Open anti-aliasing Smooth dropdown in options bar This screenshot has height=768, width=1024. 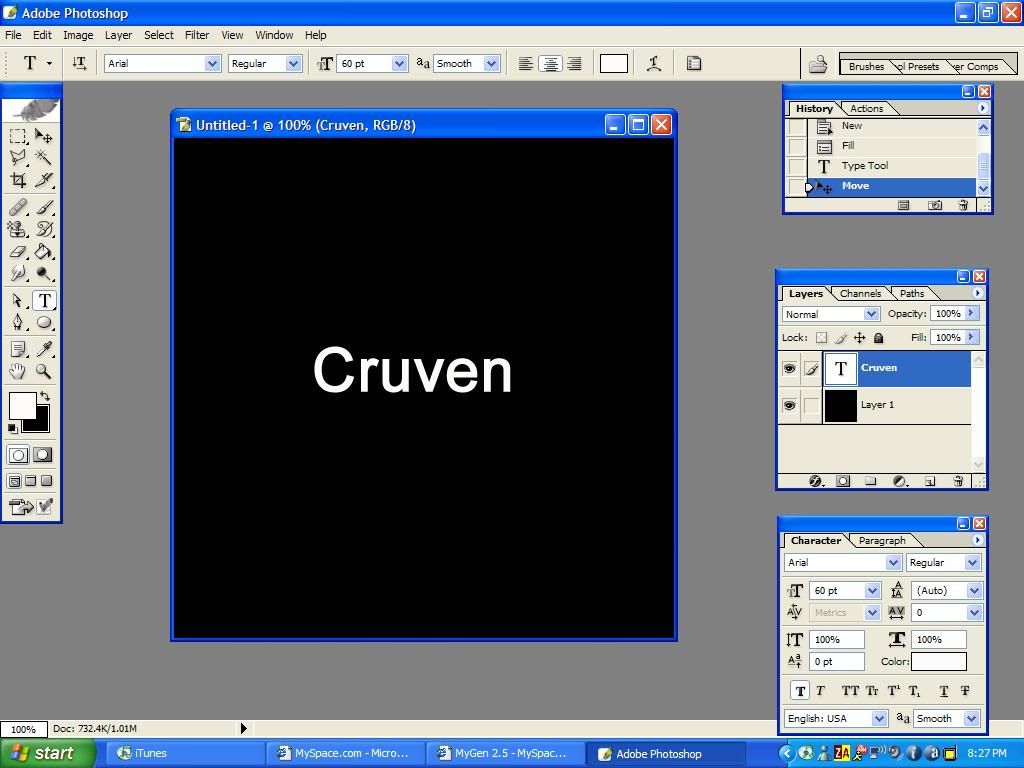coord(492,63)
